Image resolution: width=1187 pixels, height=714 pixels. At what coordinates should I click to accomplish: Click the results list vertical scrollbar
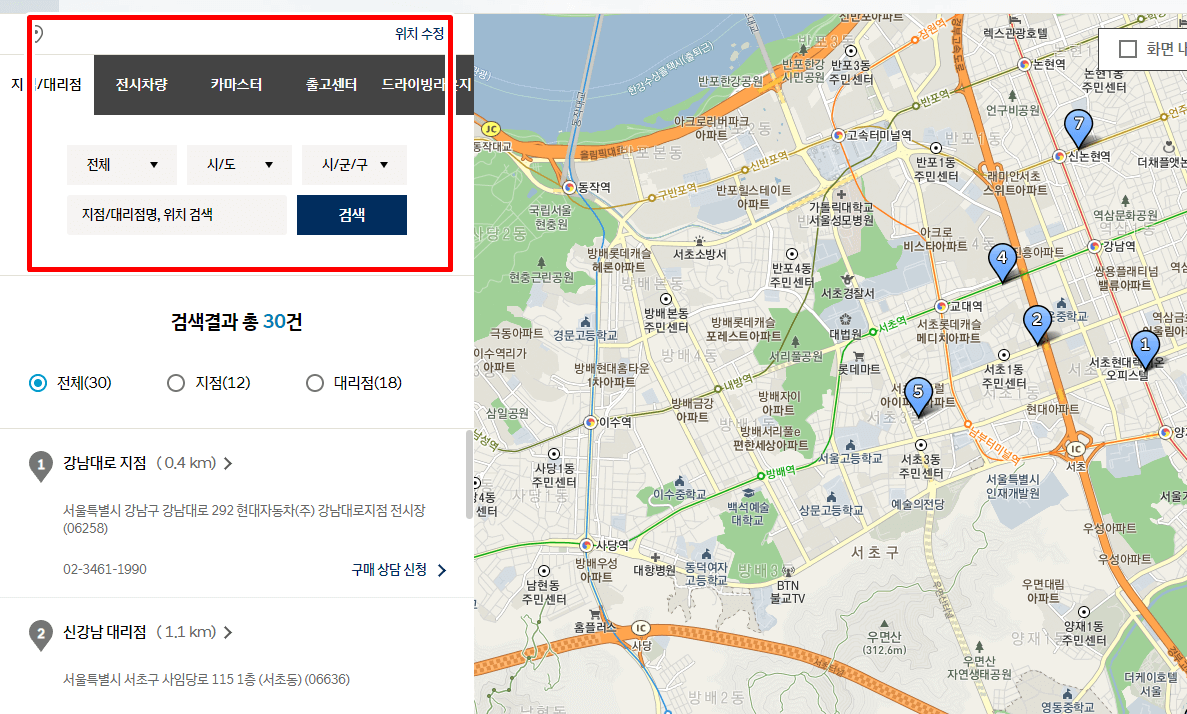pyautogui.click(x=469, y=475)
